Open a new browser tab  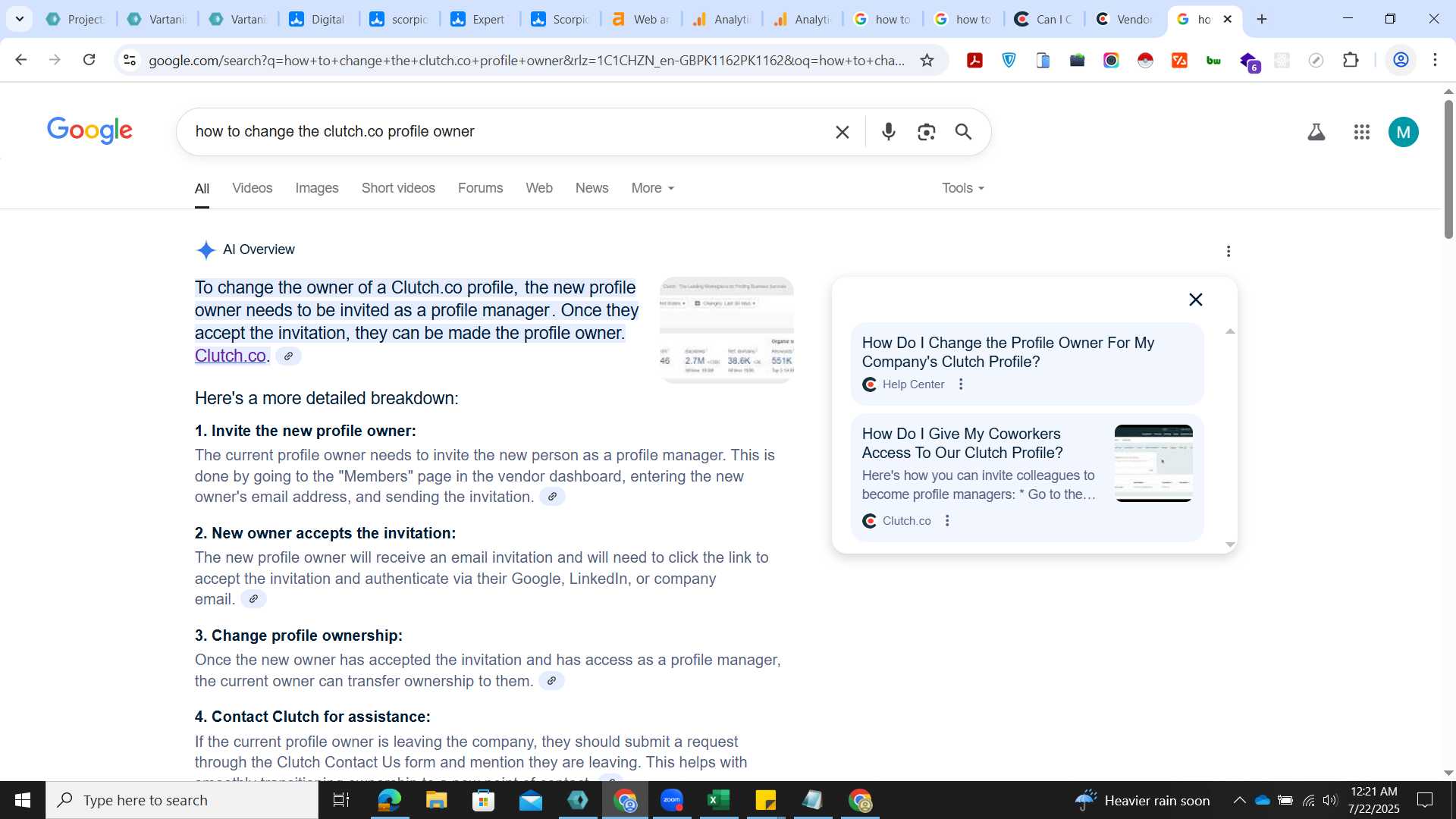[1262, 19]
